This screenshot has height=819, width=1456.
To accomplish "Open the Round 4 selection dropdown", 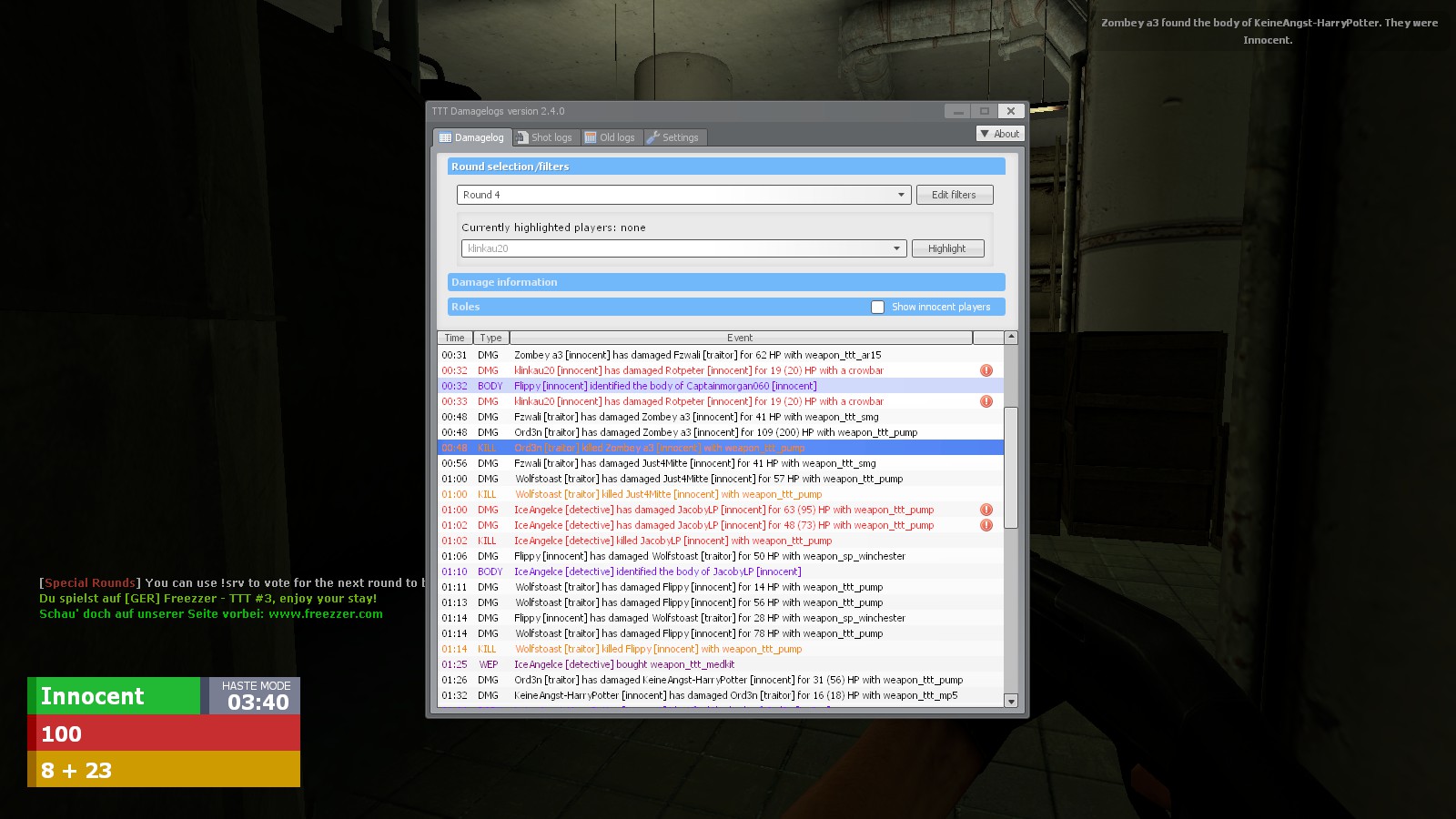I will pyautogui.click(x=901, y=195).
